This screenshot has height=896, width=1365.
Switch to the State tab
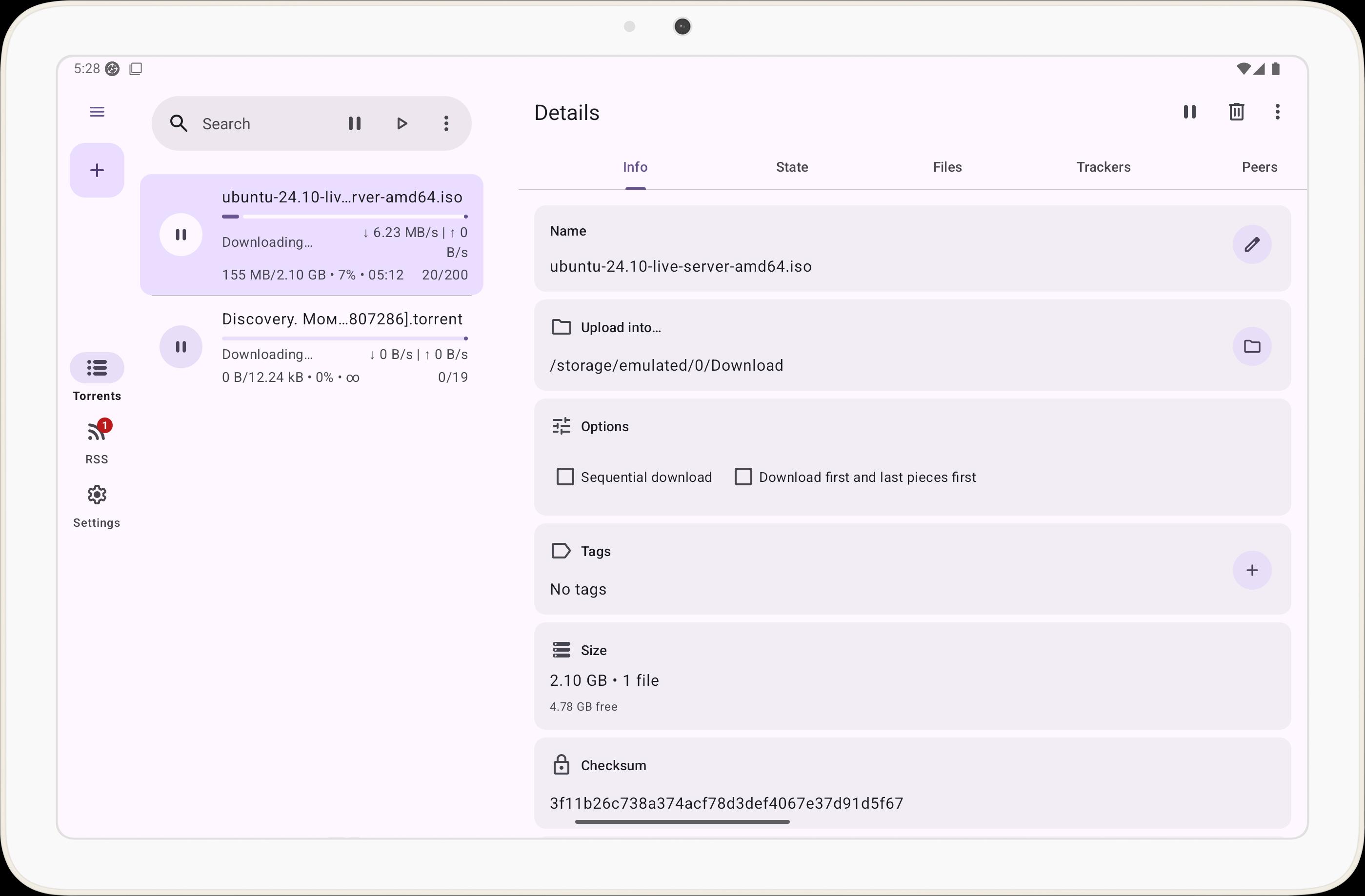[x=791, y=167]
